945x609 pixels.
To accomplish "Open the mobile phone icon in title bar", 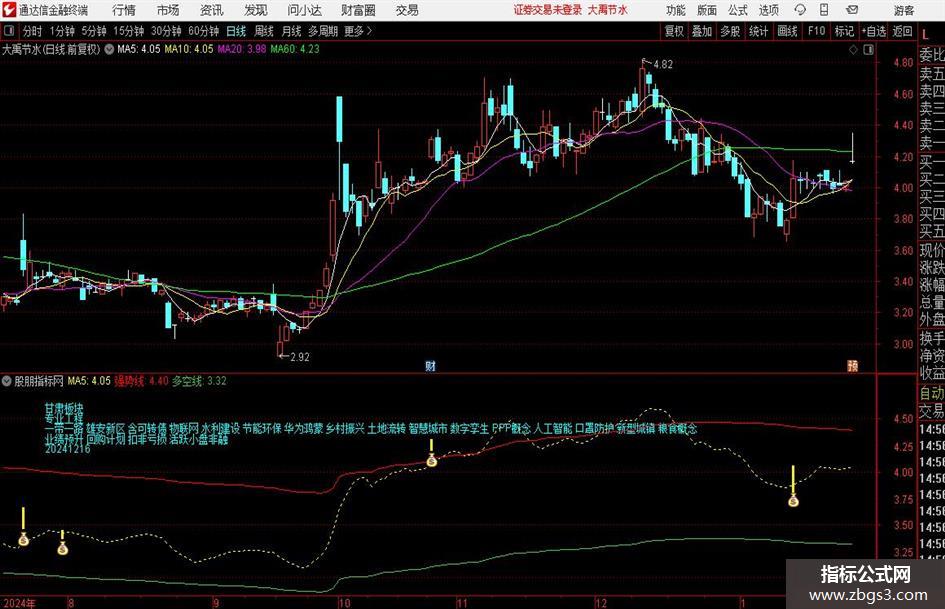I will (824, 10).
